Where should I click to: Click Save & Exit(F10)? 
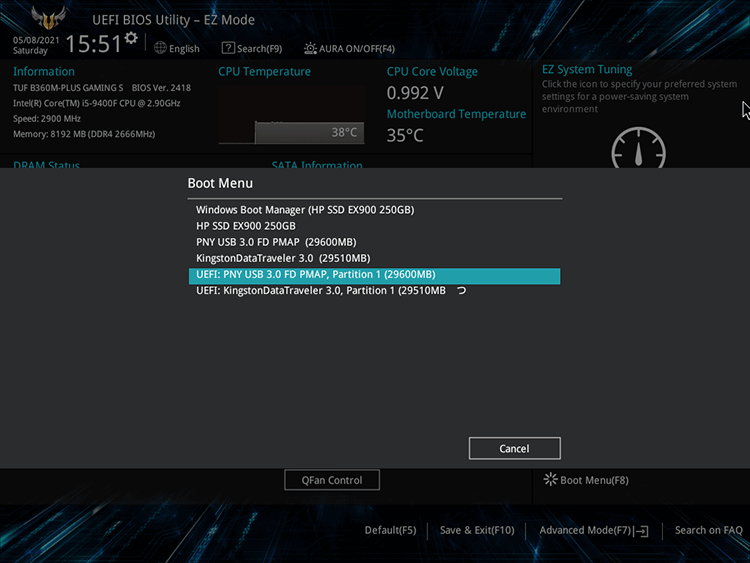pyautogui.click(x=477, y=530)
